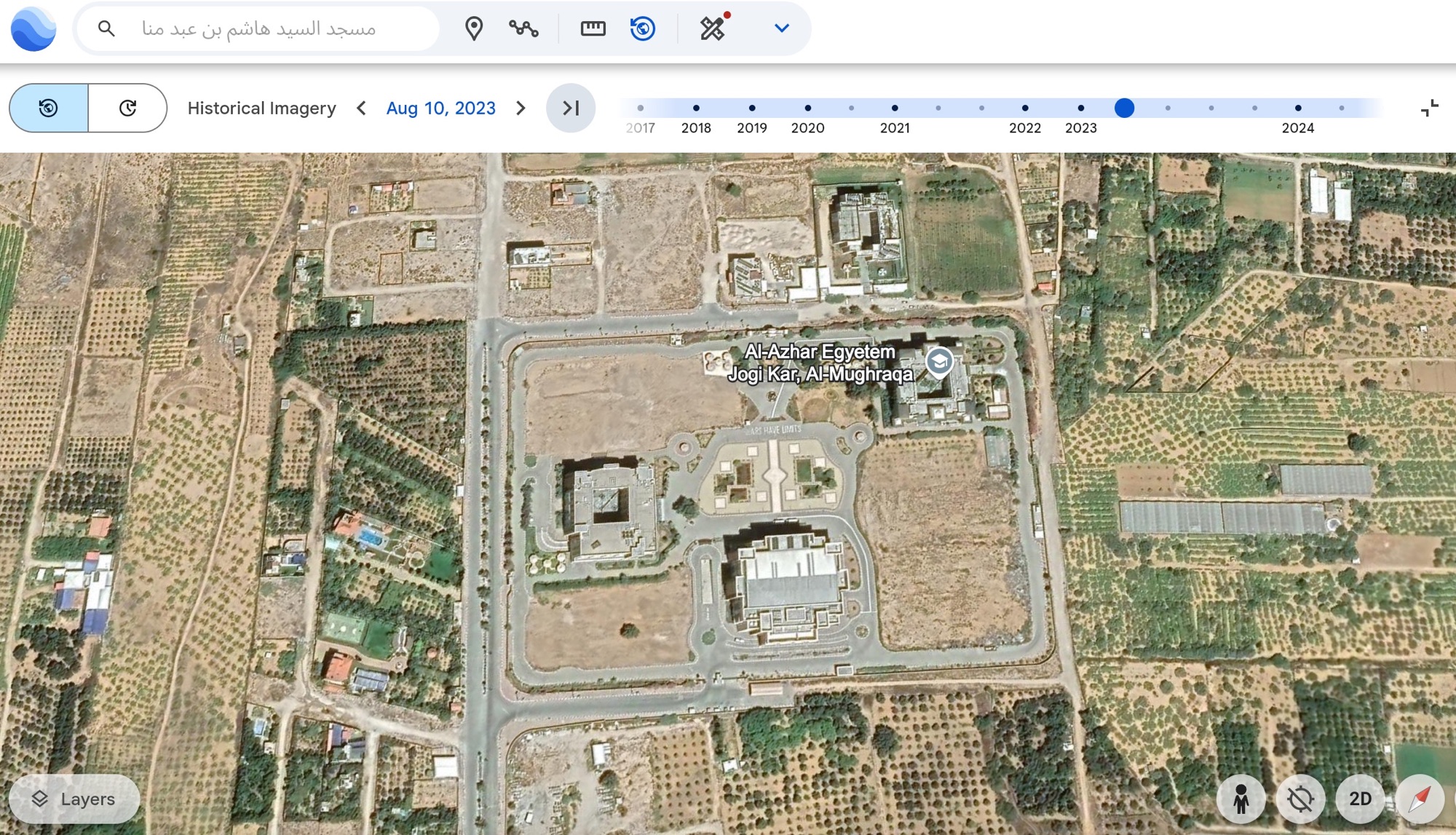This screenshot has height=835, width=1456.
Task: Open the measure distance ruler tool
Action: pos(593,28)
